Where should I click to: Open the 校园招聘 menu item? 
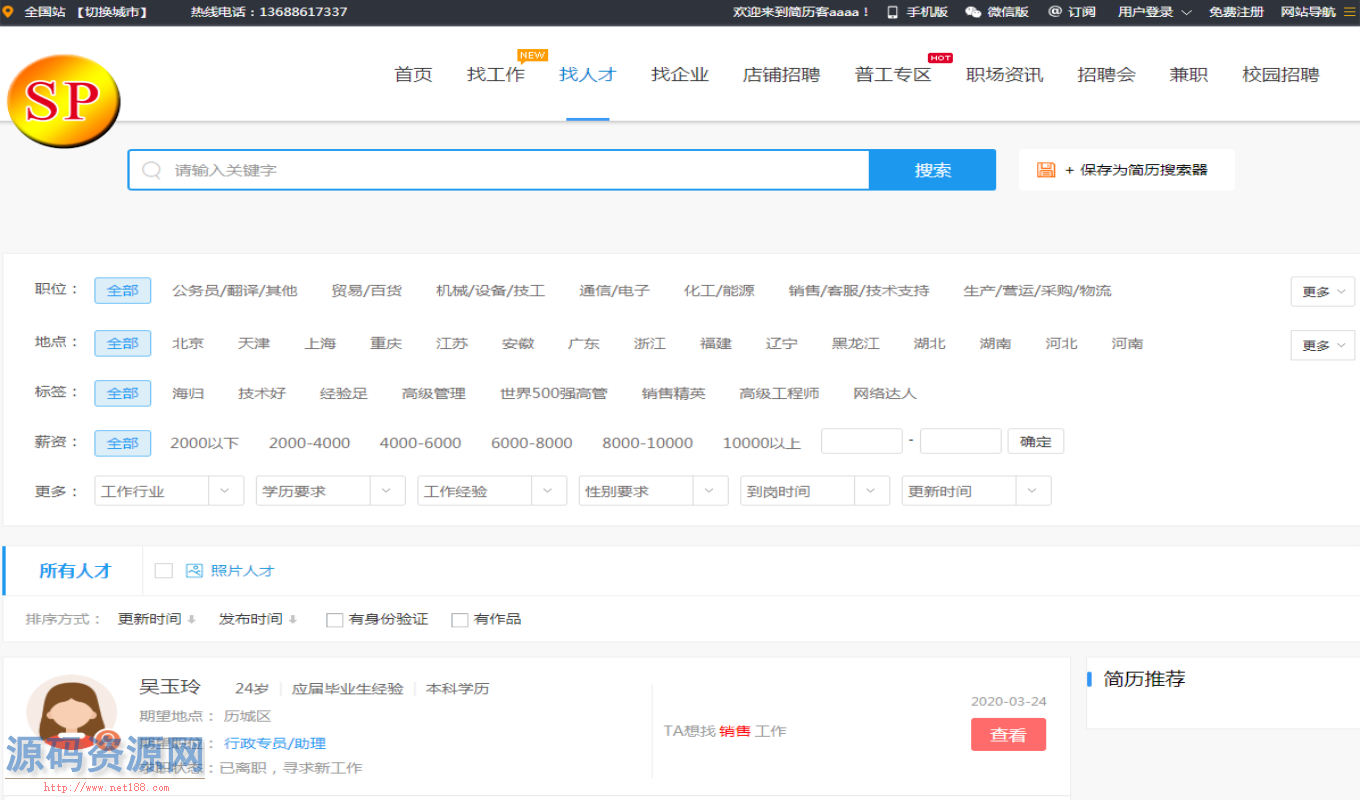[1280, 73]
